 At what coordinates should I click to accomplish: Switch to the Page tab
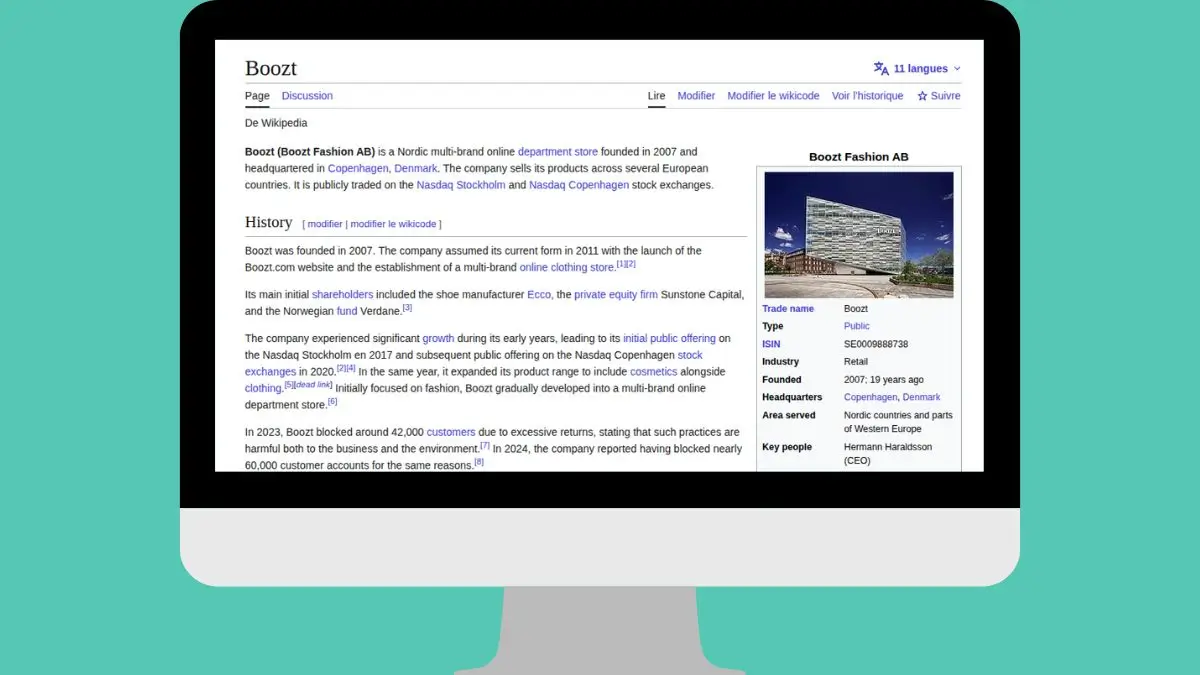click(257, 96)
